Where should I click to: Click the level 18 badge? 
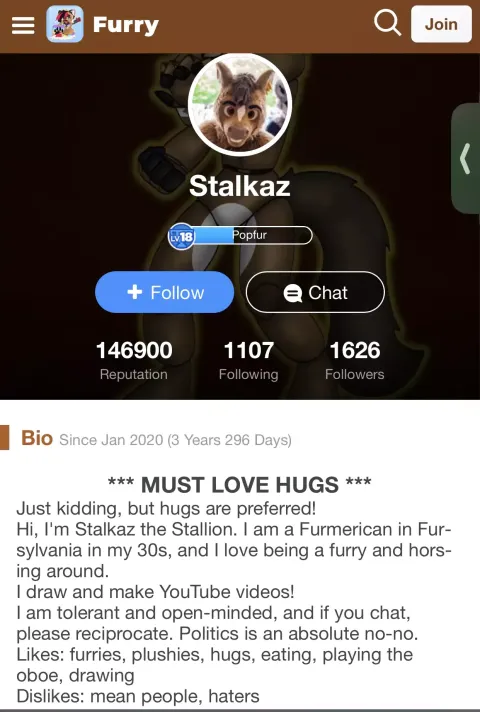(181, 236)
